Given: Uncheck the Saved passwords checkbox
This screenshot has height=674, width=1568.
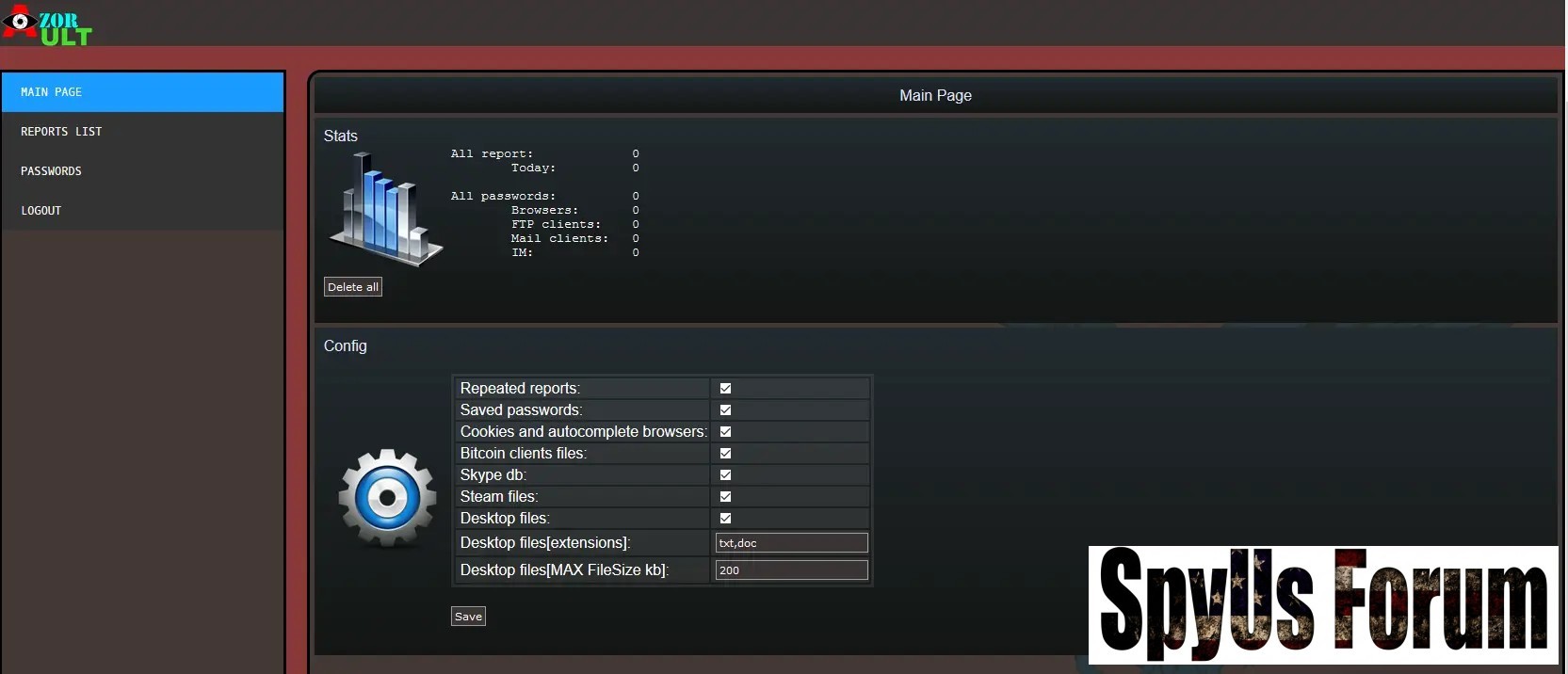Looking at the screenshot, I should tap(725, 410).
